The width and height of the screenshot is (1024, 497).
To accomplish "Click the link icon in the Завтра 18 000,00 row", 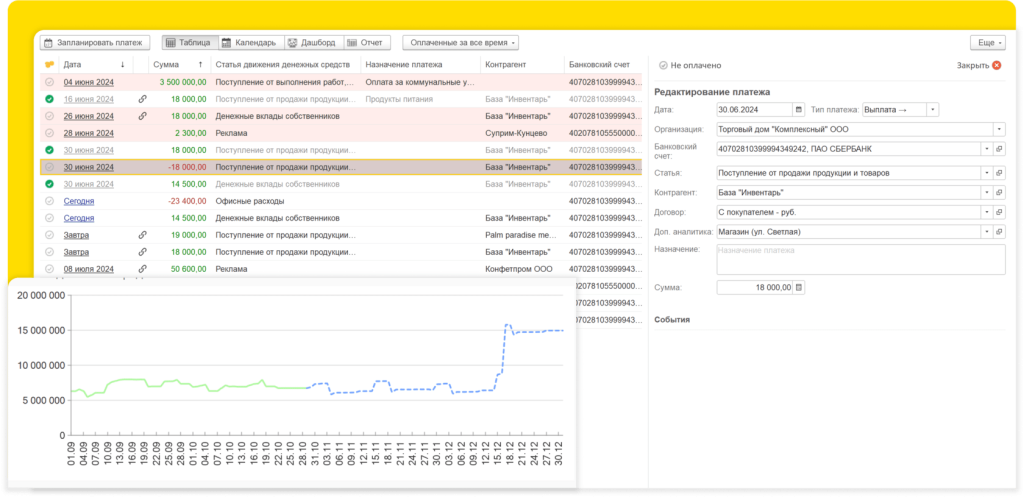I will coord(142,251).
